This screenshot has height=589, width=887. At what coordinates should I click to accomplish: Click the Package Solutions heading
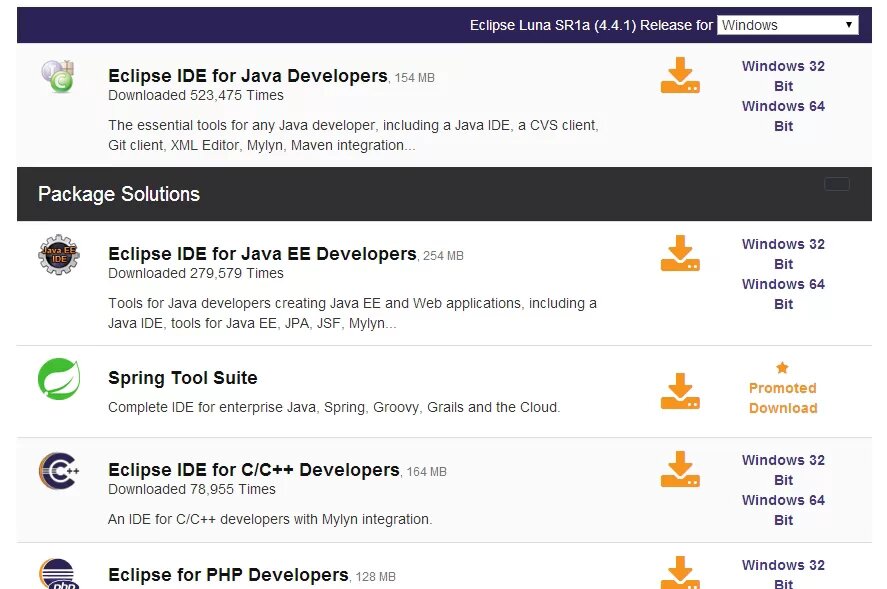119,194
